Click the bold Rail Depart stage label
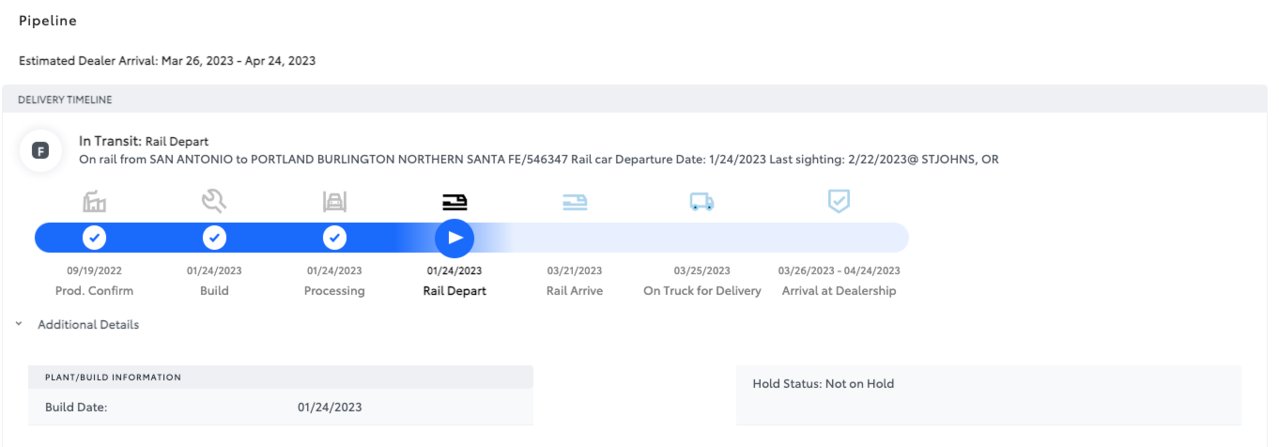The height and width of the screenshot is (447, 1279). click(x=454, y=291)
